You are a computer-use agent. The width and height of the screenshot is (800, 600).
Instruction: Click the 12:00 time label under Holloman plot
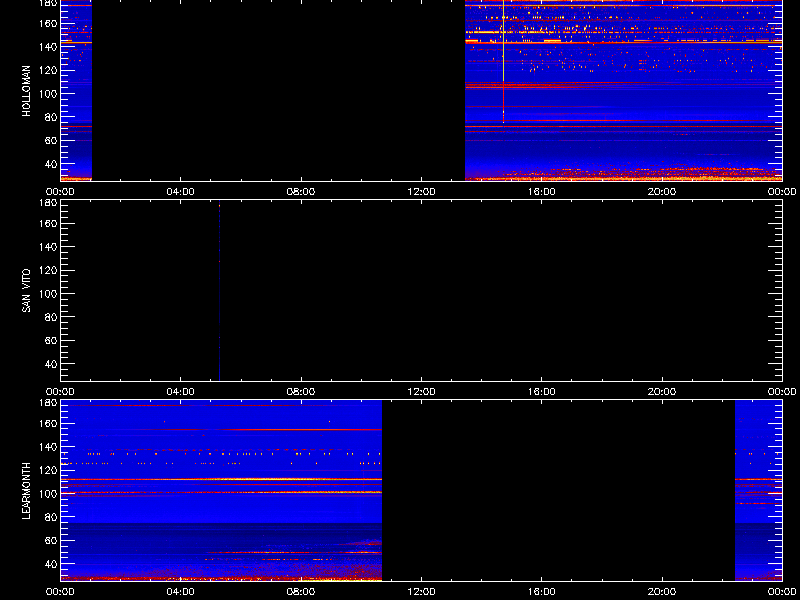pyautogui.click(x=421, y=192)
